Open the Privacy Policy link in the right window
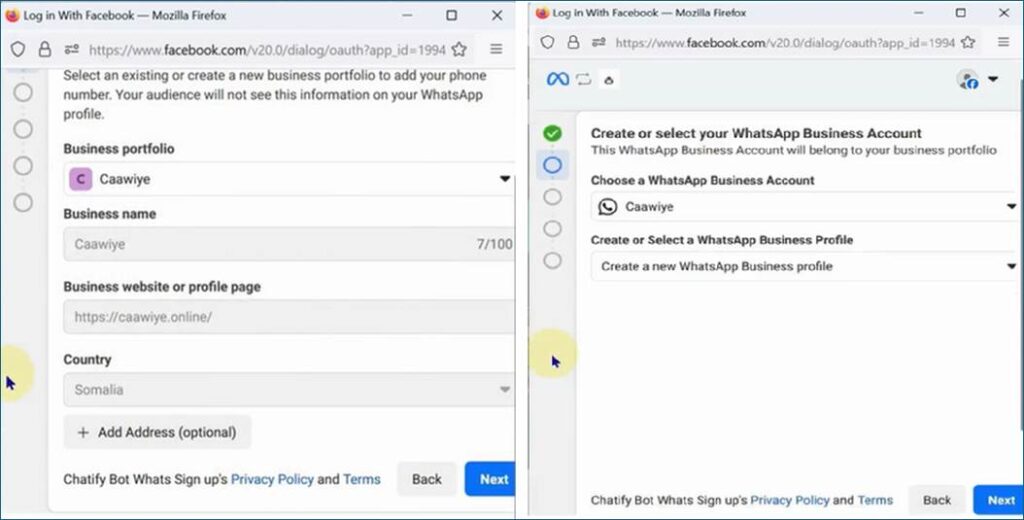The image size is (1024, 520). pos(790,500)
